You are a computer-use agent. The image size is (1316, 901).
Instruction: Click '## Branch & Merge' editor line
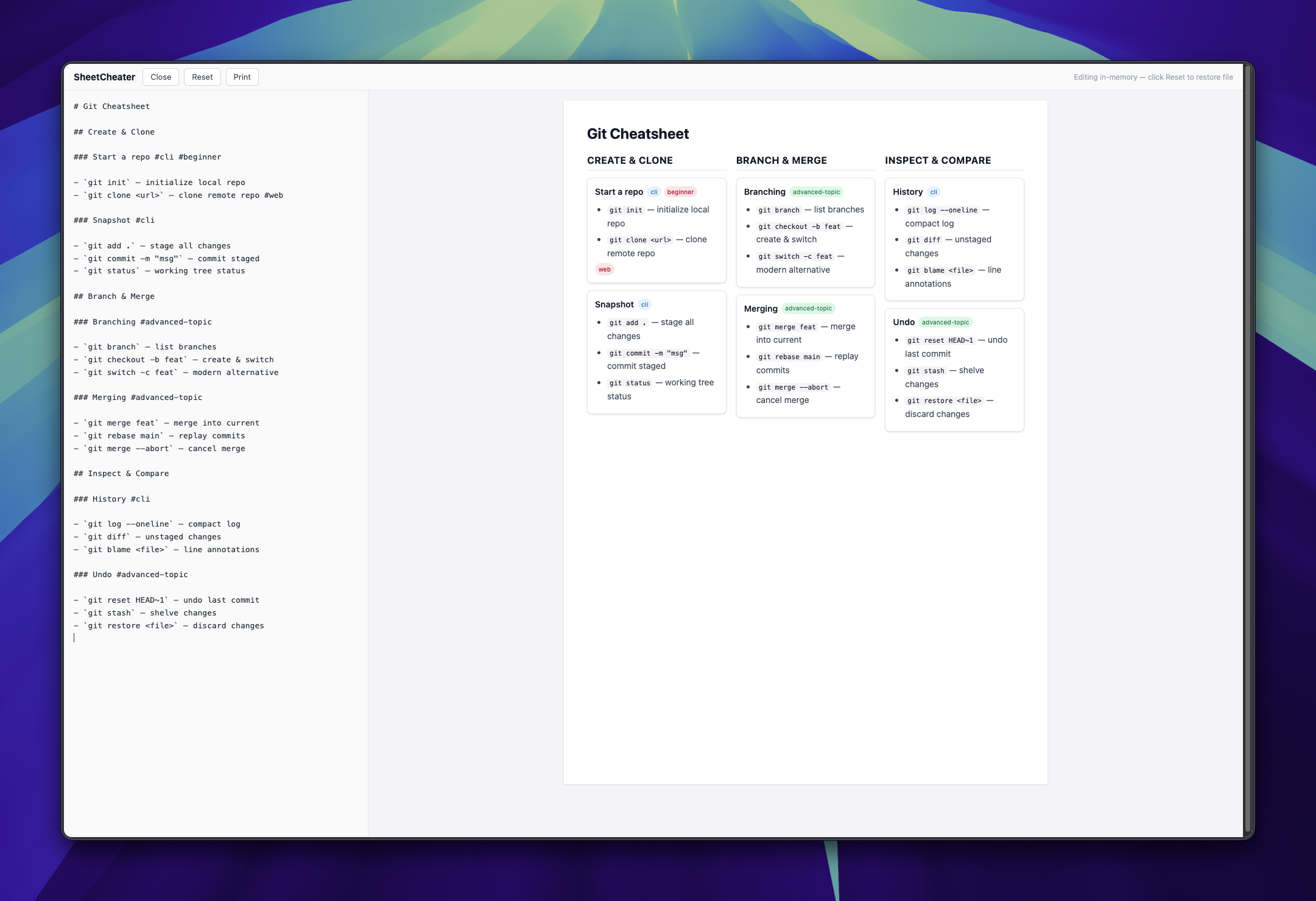pyautogui.click(x=114, y=296)
